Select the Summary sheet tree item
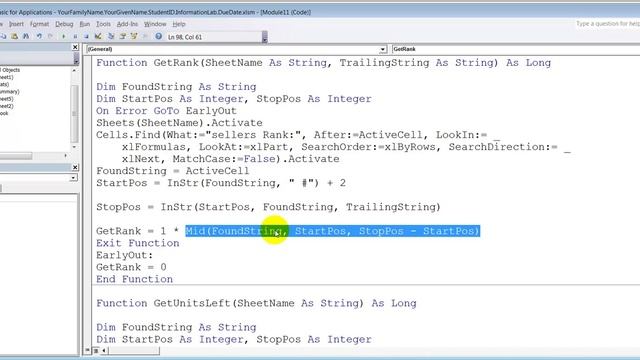The image size is (640, 360). [10, 91]
